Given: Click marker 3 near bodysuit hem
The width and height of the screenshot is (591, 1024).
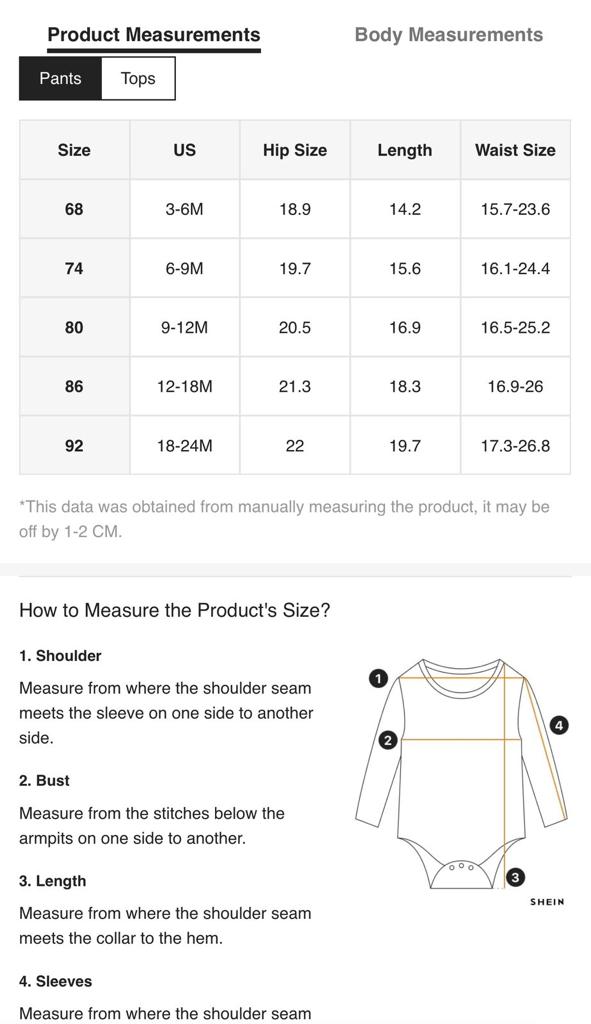Looking at the screenshot, I should point(515,877).
